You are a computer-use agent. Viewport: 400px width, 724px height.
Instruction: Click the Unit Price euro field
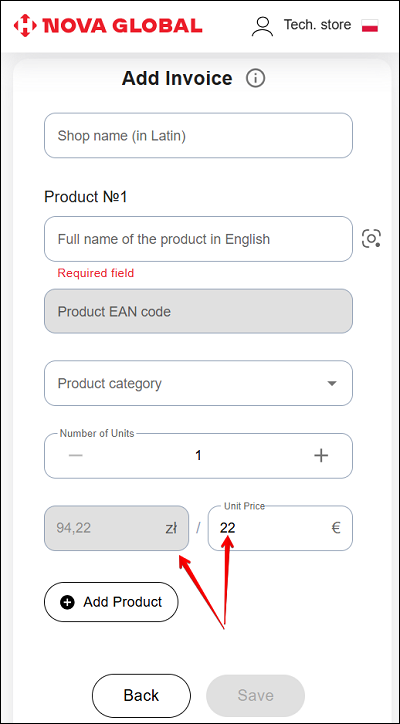[x=280, y=528]
